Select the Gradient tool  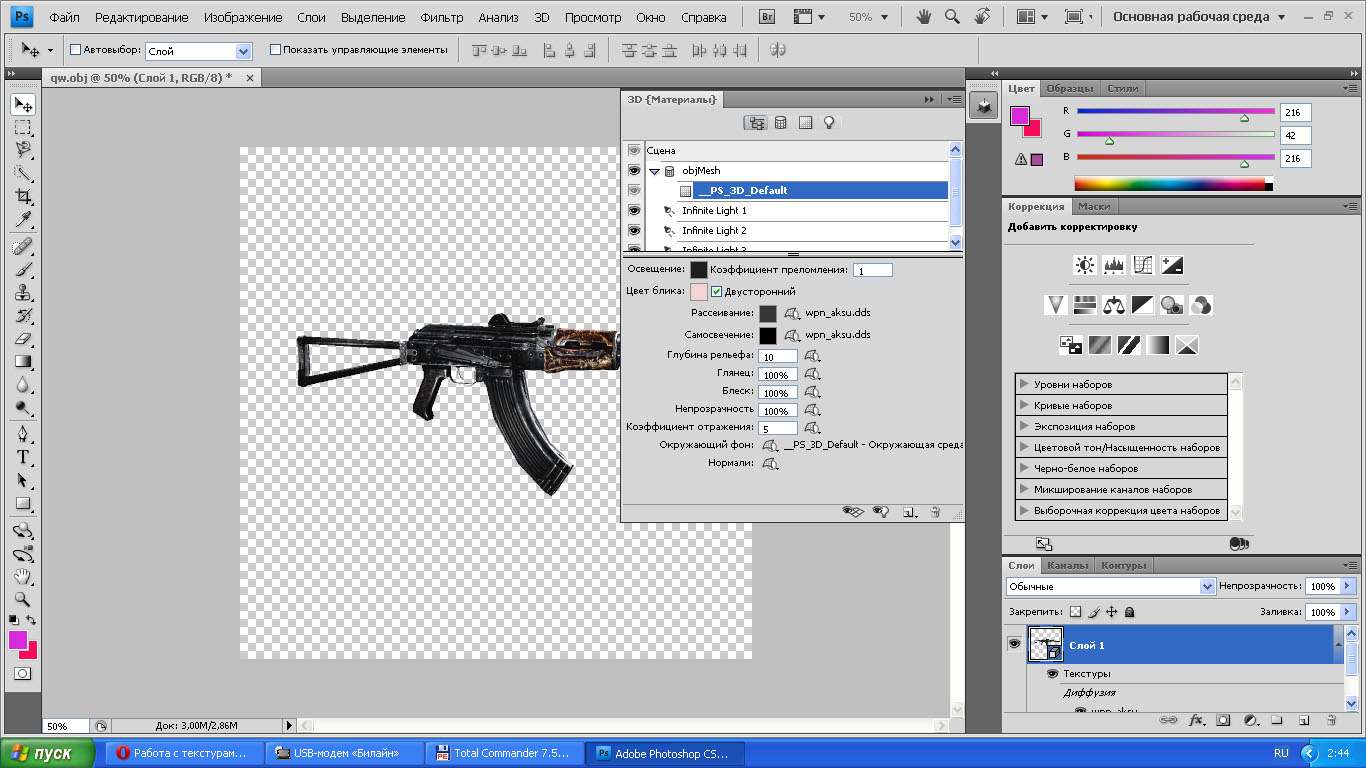pyautogui.click(x=23, y=362)
